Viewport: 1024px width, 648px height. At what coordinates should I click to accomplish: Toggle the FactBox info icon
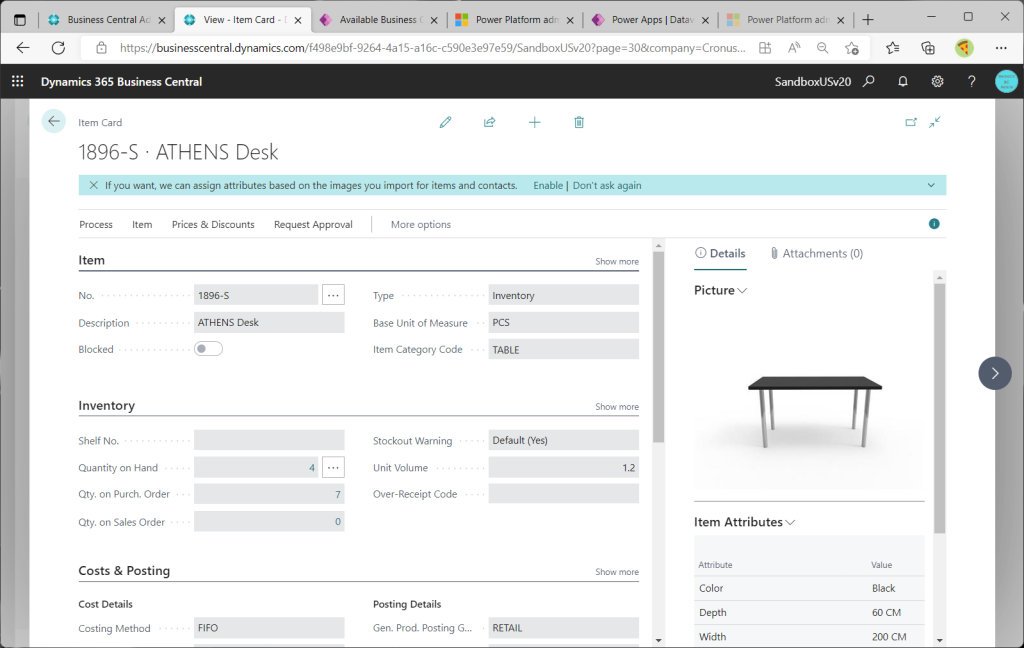click(x=934, y=224)
